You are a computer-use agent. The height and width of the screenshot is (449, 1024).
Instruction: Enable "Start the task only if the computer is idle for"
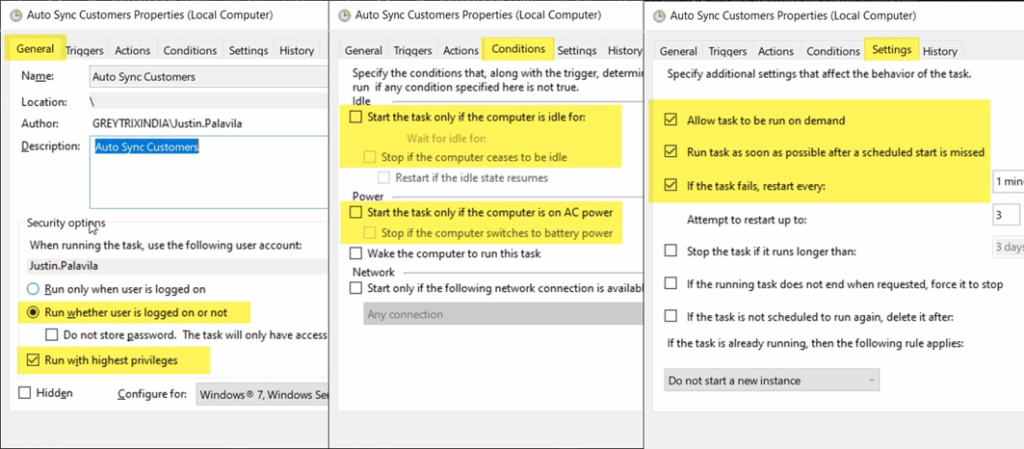click(357, 118)
